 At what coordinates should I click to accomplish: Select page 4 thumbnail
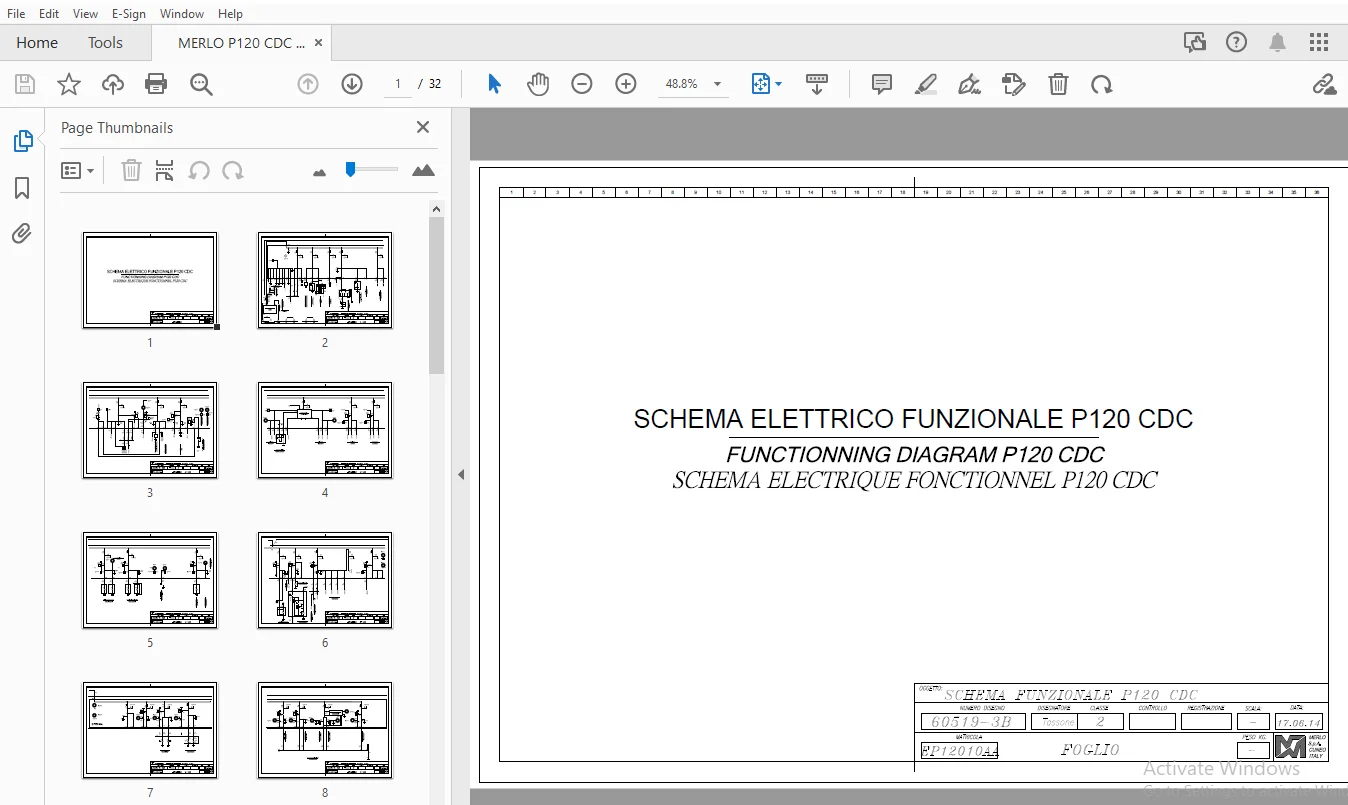click(325, 430)
